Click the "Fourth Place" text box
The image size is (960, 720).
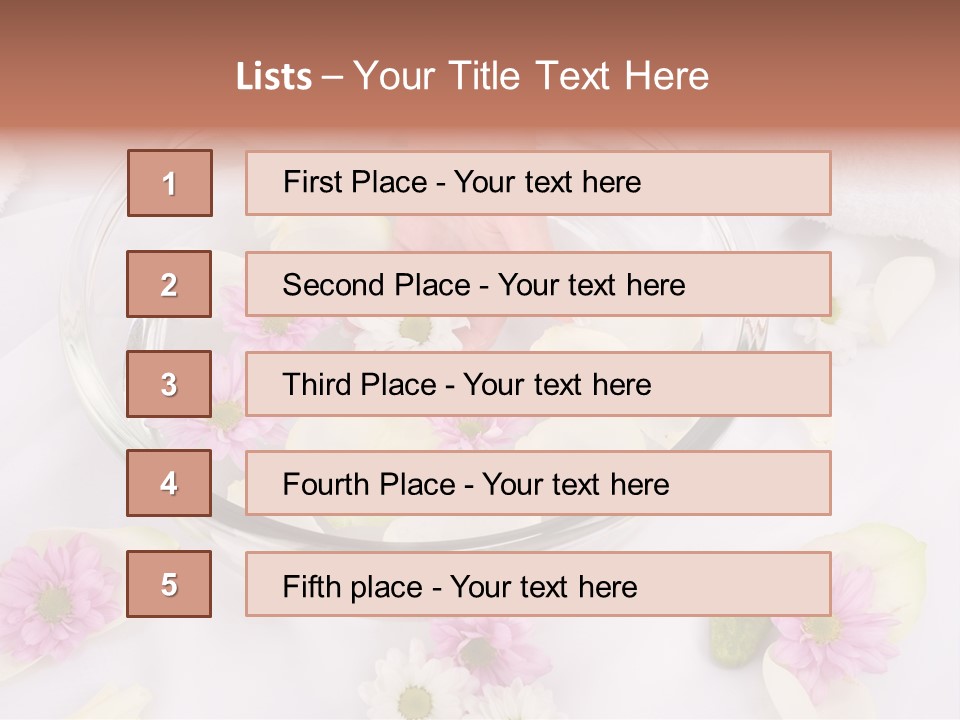coord(538,484)
